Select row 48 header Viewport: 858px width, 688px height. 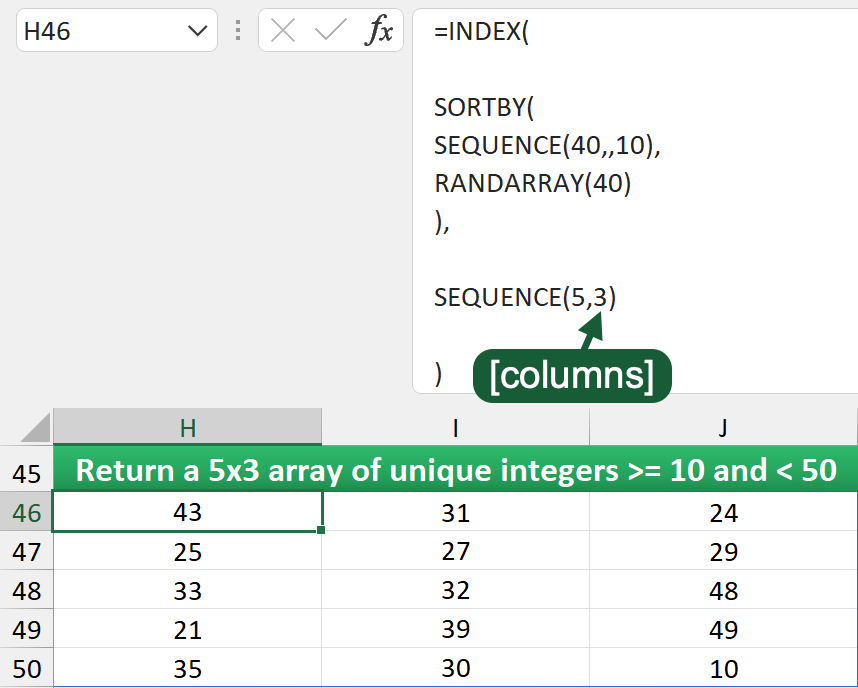(26, 590)
